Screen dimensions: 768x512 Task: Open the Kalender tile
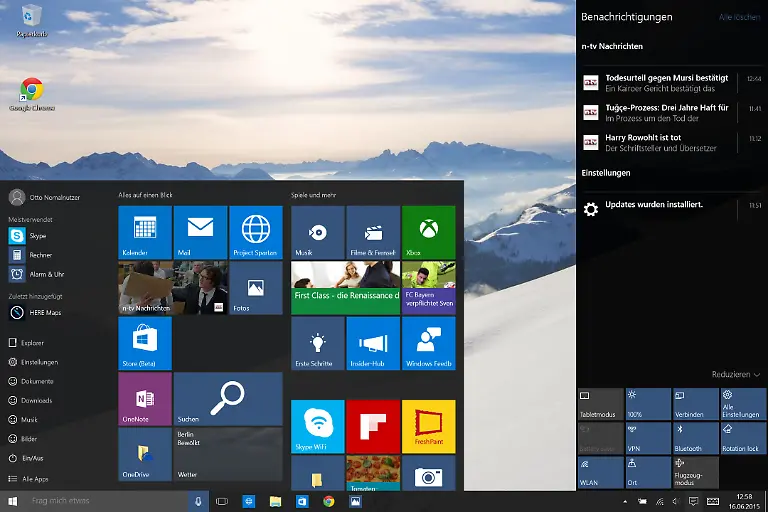coord(144,232)
